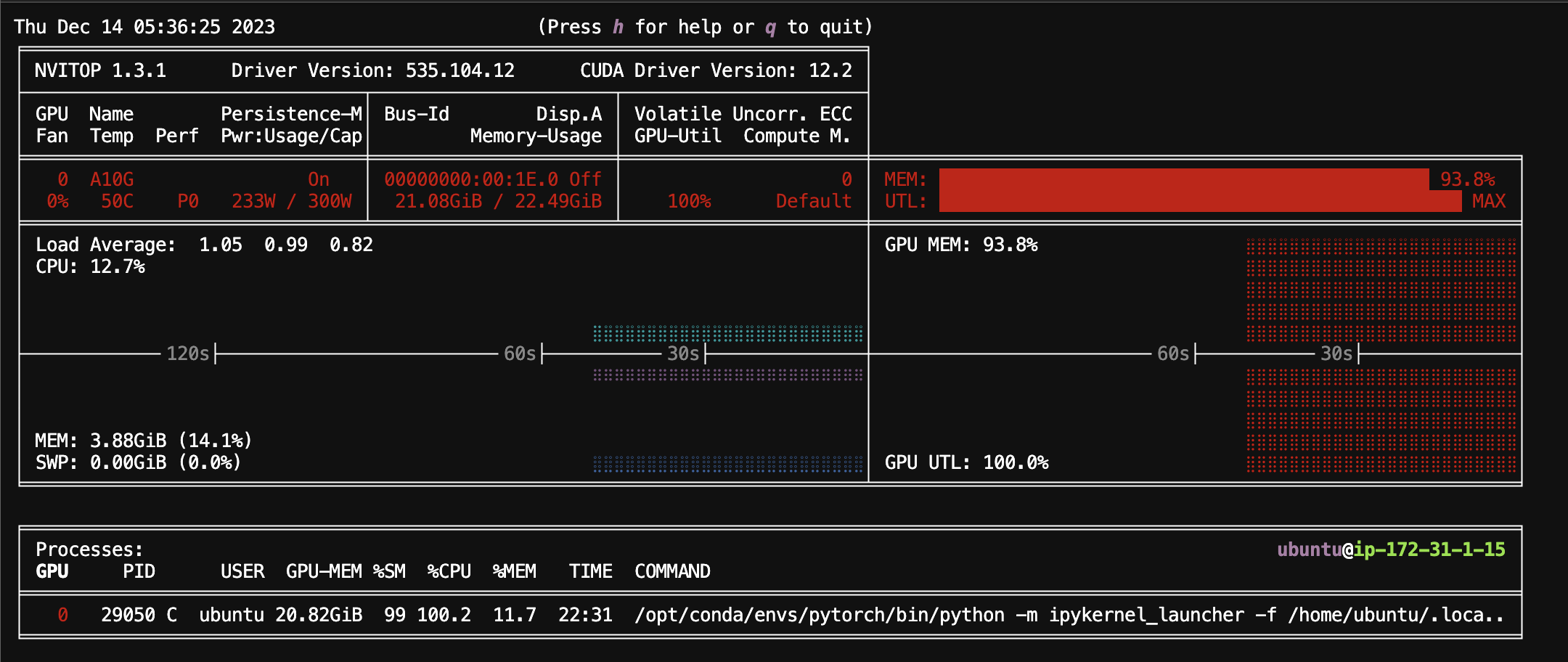This screenshot has width=1568, height=662.
Task: Click the purple 'h' help key hint
Action: [618, 27]
